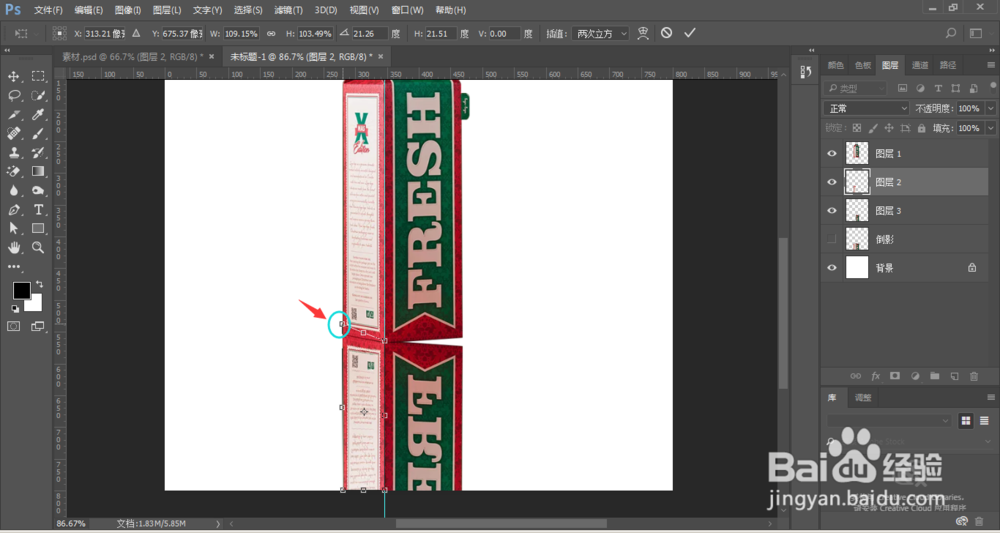Image resolution: width=1000 pixels, height=533 pixels.
Task: Select the Blur tool
Action: (13, 191)
